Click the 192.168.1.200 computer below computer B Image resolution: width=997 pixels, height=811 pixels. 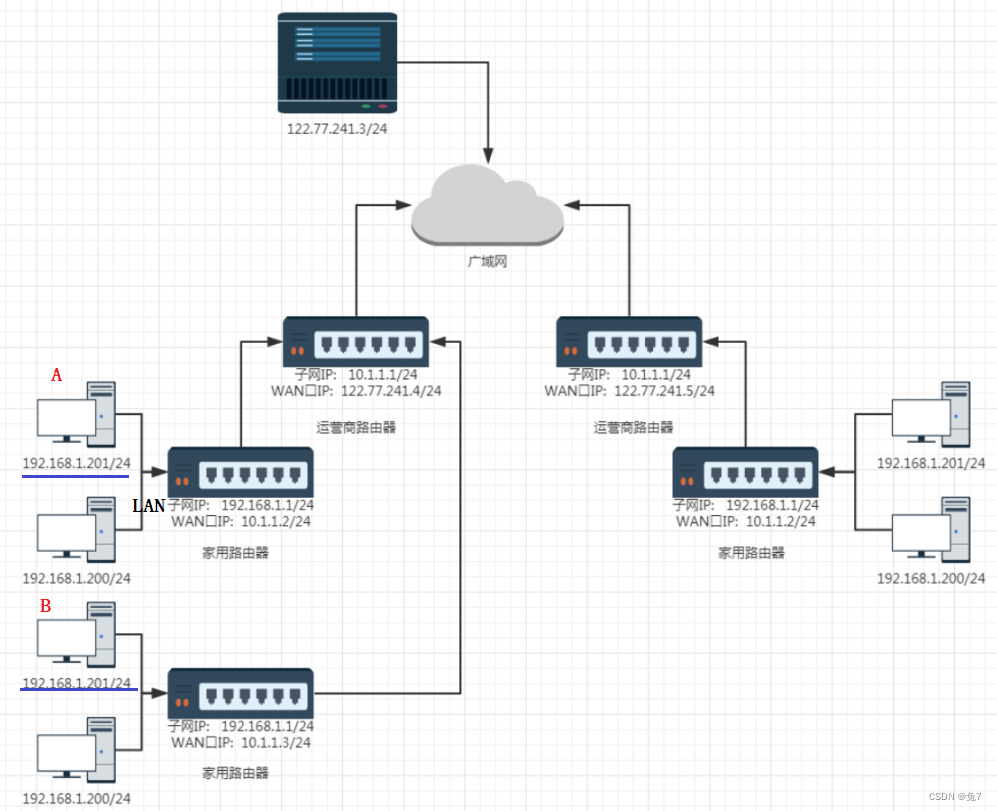76,750
